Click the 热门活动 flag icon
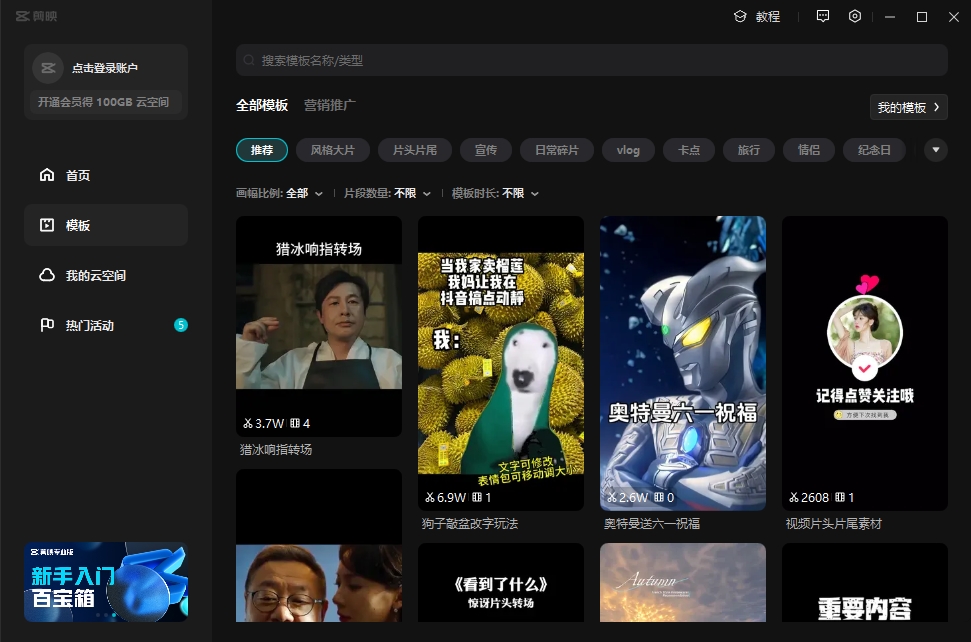 pyautogui.click(x=47, y=325)
